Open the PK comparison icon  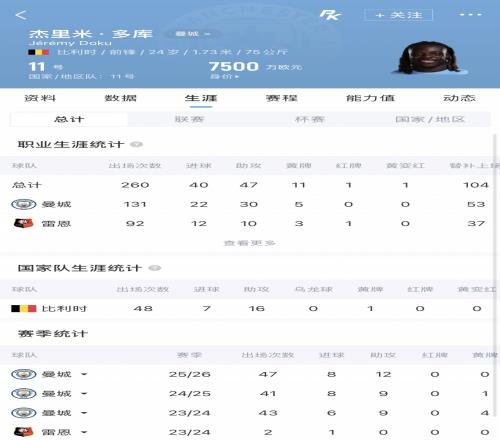click(x=330, y=15)
